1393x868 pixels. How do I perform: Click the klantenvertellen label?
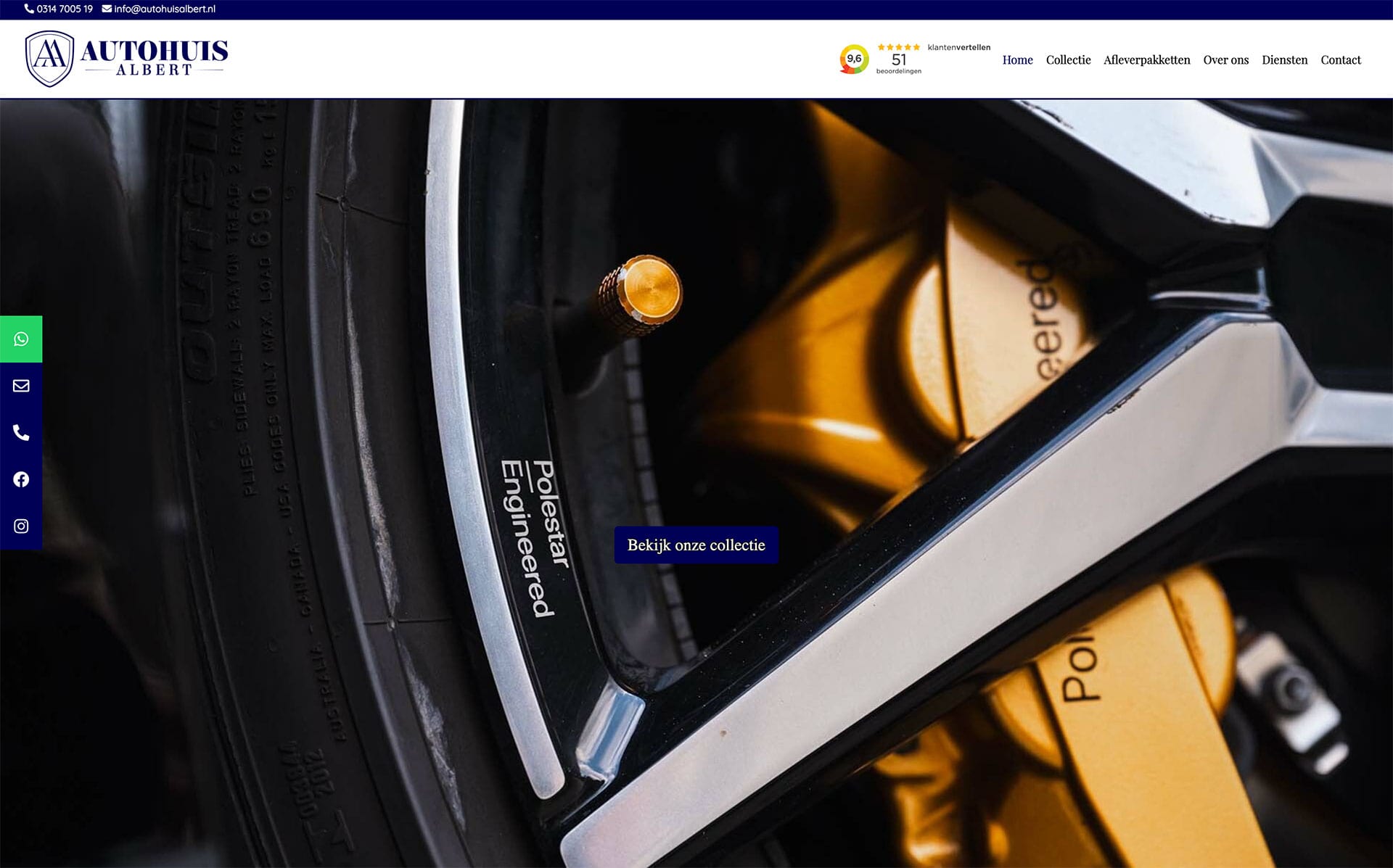[x=958, y=47]
